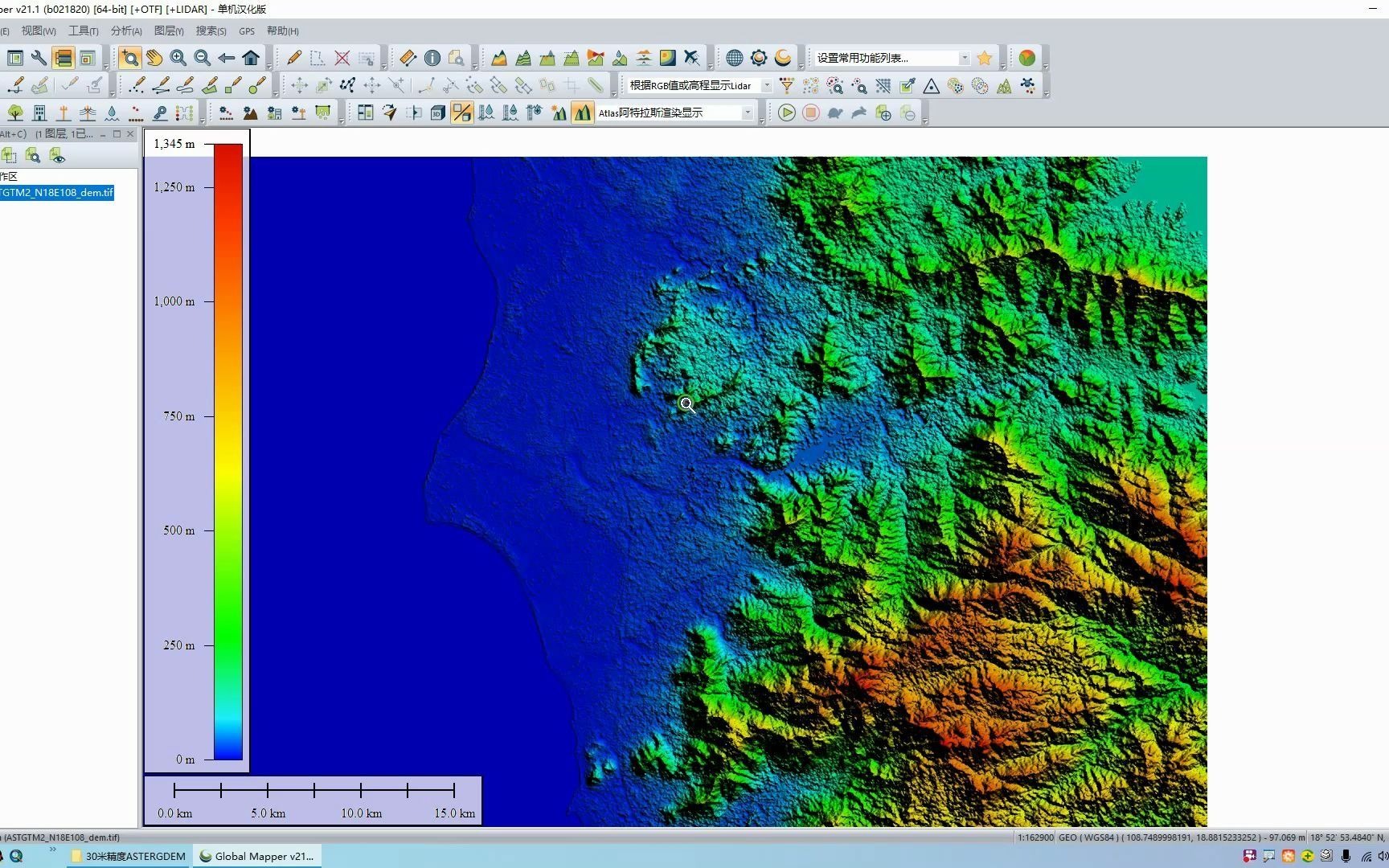
Task: Open the 3D View icon
Action: pos(436,113)
